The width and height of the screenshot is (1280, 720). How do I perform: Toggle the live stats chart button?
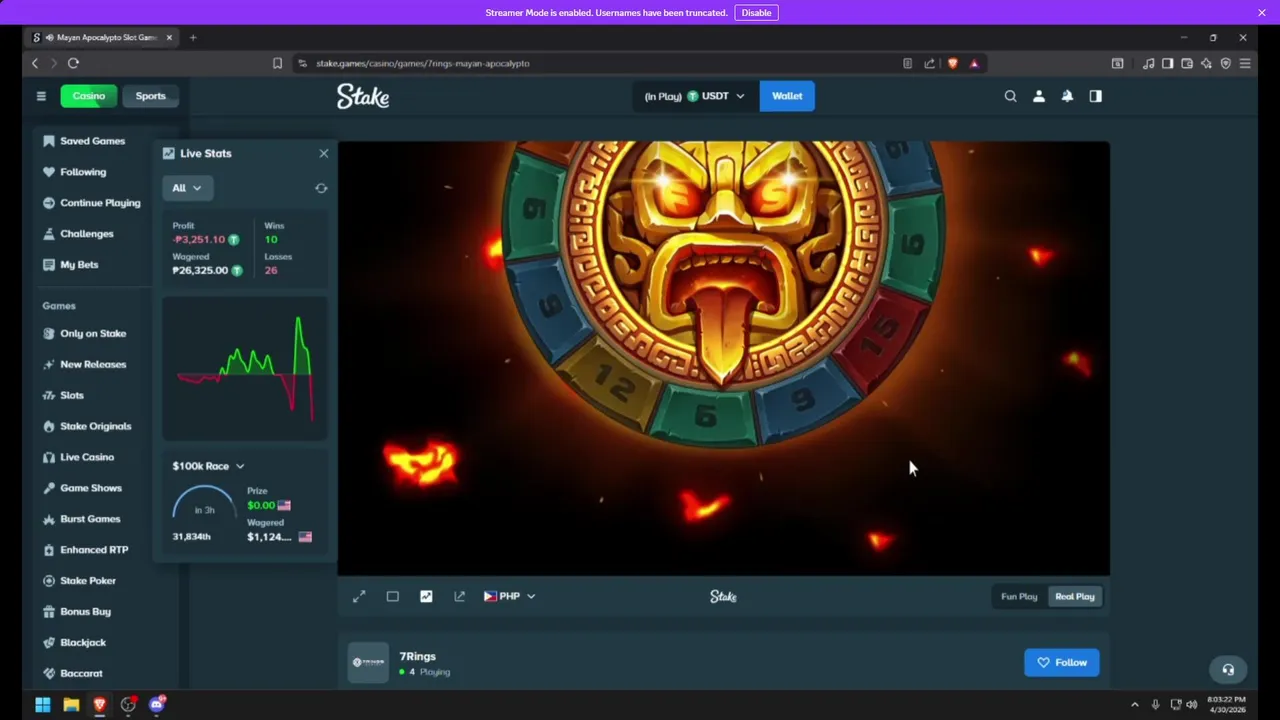tap(426, 596)
